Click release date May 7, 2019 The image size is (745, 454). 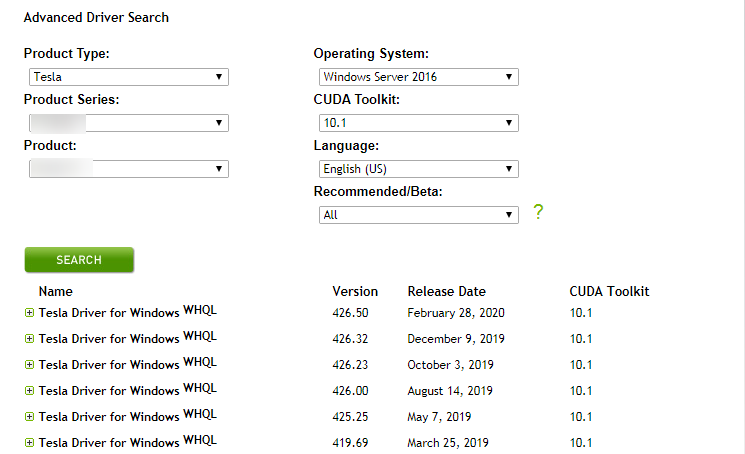439,417
